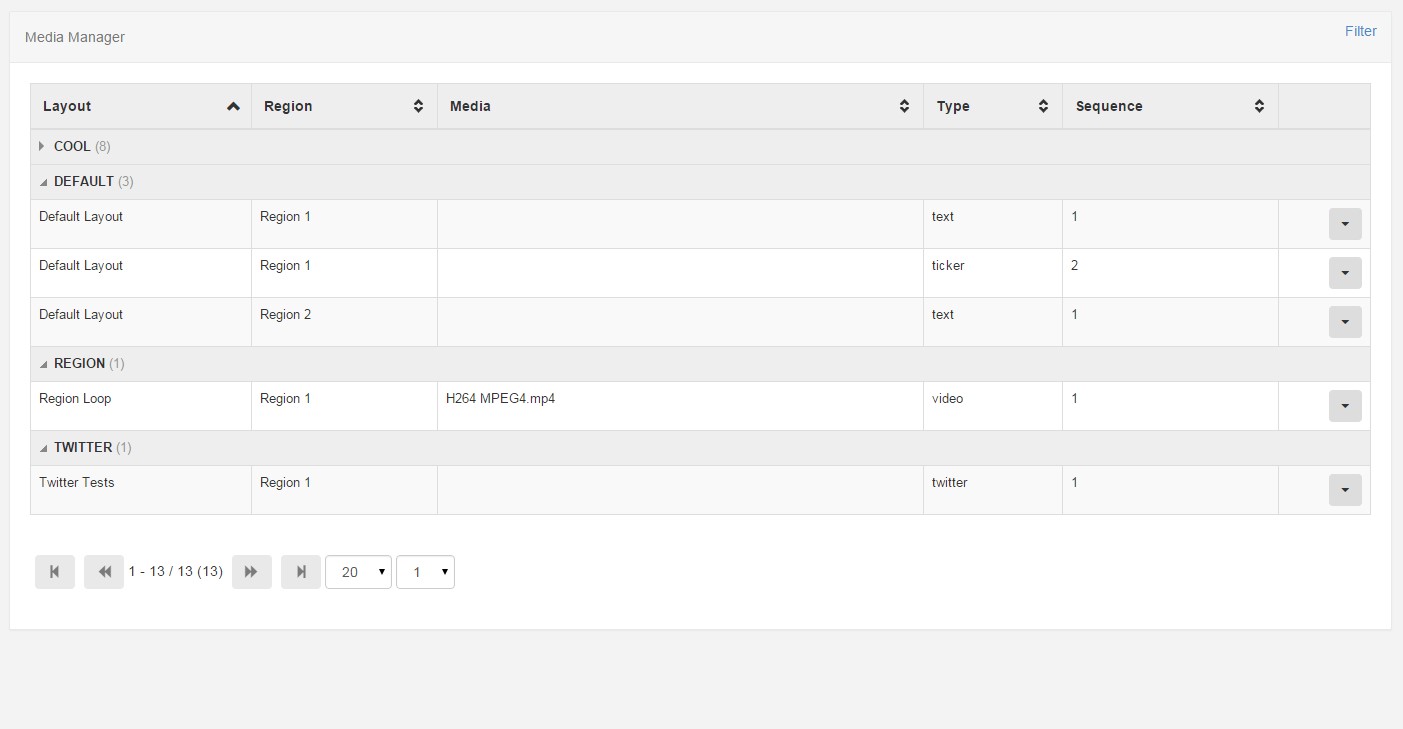The height and width of the screenshot is (729, 1403).
Task: Jump to the last page
Action: pos(301,572)
